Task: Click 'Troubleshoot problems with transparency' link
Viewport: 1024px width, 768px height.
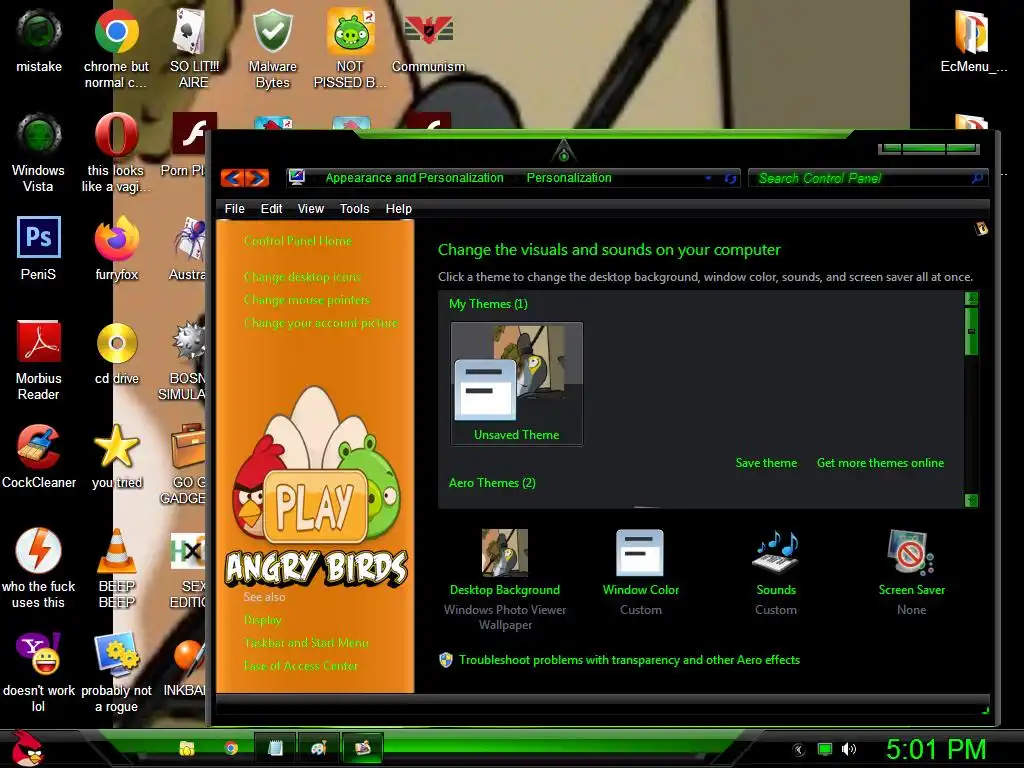Action: [x=629, y=660]
